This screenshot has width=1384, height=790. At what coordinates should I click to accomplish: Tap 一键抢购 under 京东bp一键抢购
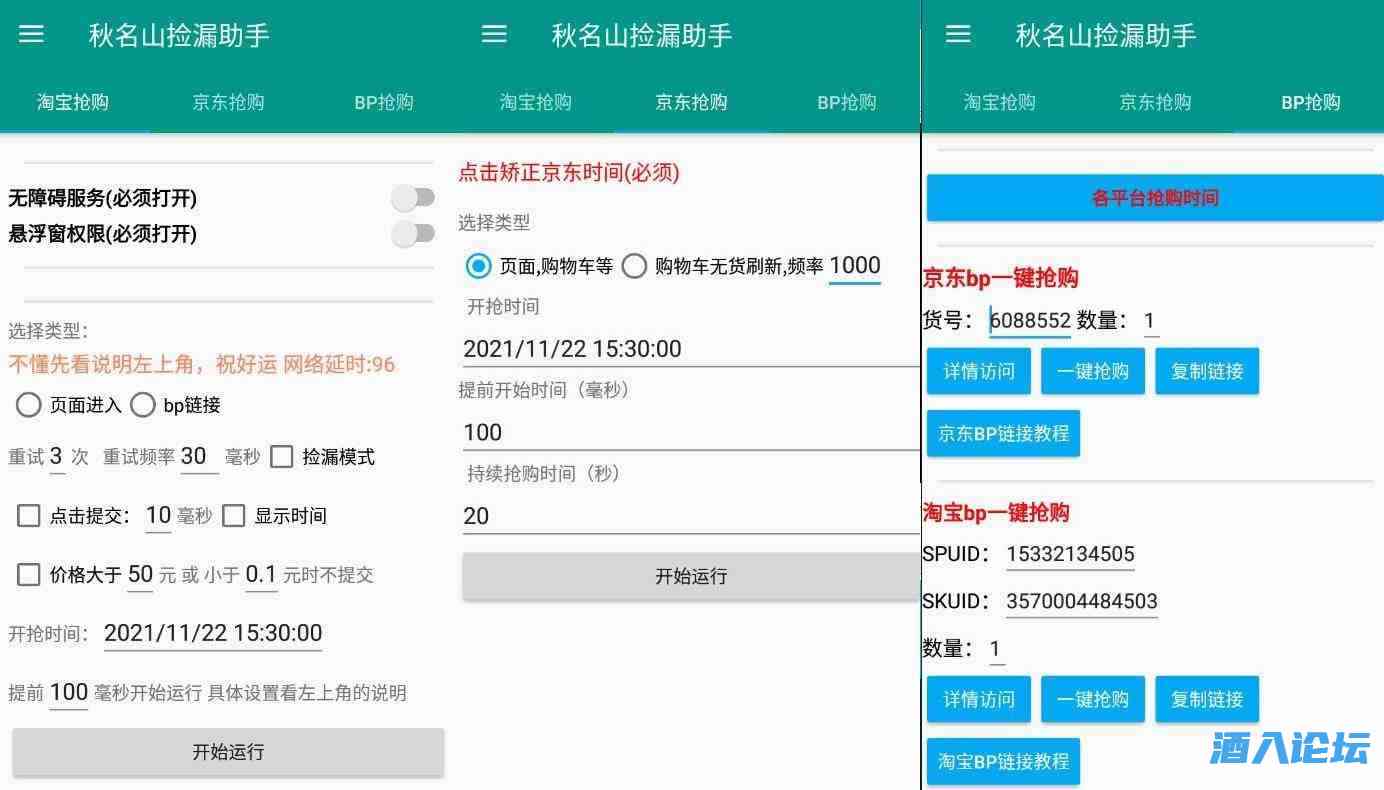[x=1093, y=372]
